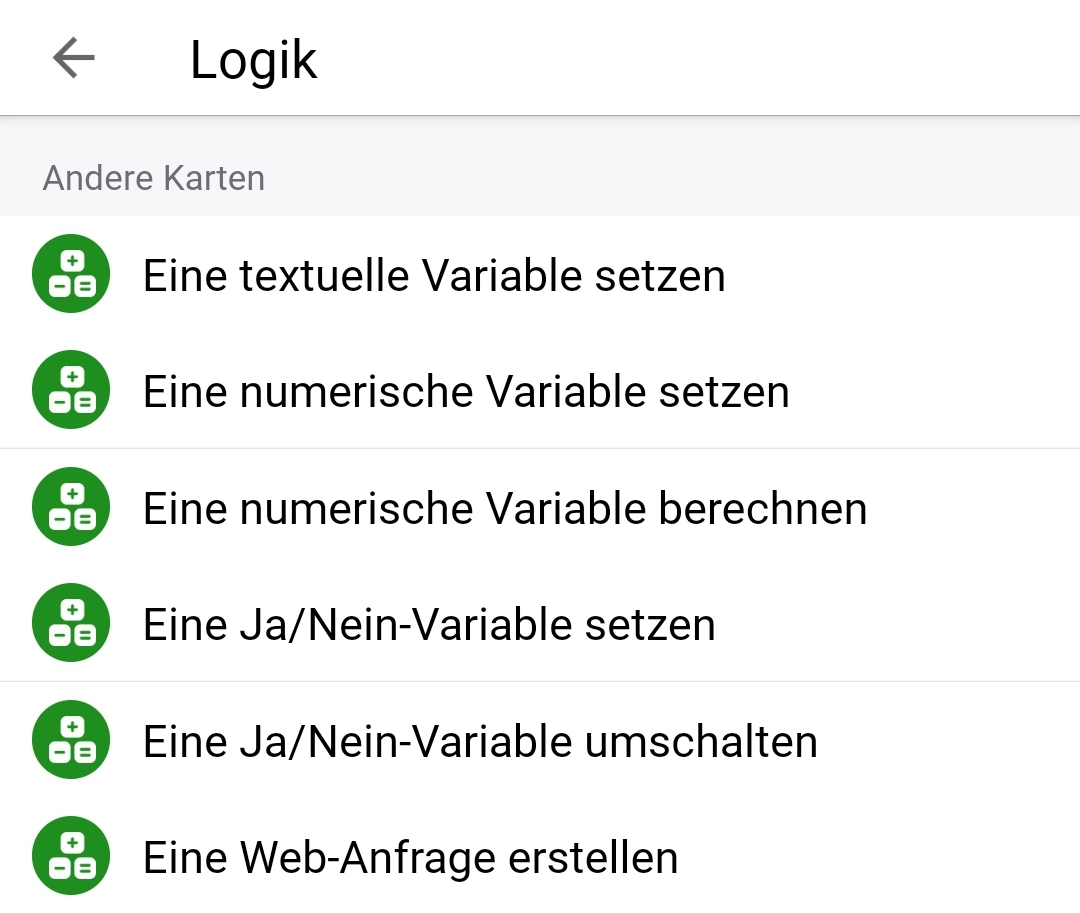This screenshot has height=913, width=1080.
Task: Open 'Eine Ja/Nein-Variable setzen' entry
Action: pyautogui.click(x=429, y=625)
